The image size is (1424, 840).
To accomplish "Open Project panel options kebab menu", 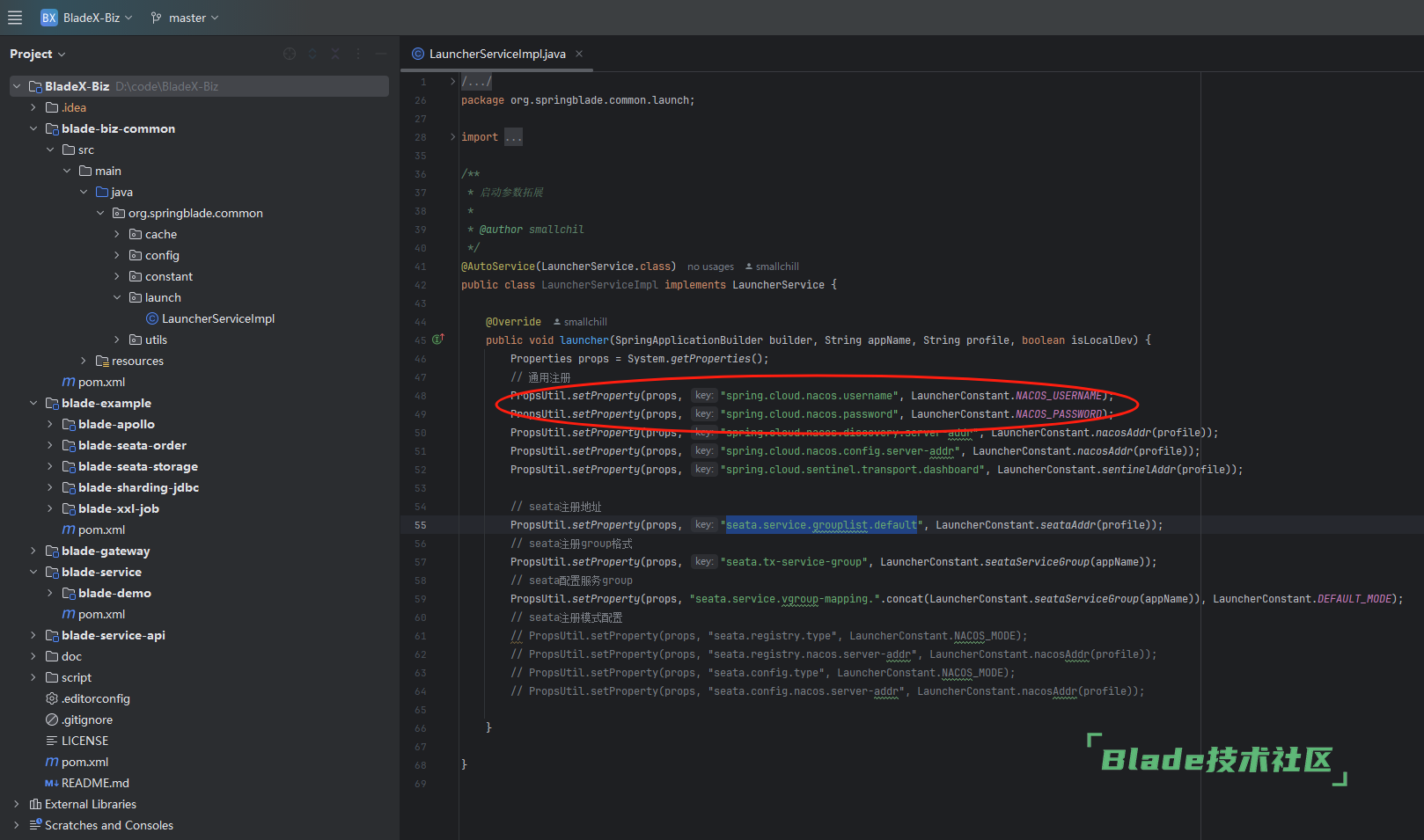I will point(358,54).
